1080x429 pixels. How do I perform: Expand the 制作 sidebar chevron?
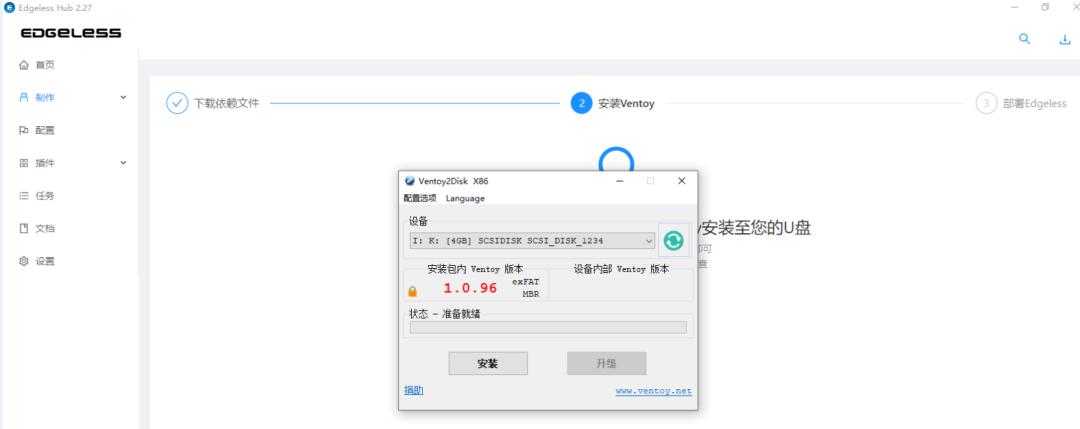click(123, 97)
